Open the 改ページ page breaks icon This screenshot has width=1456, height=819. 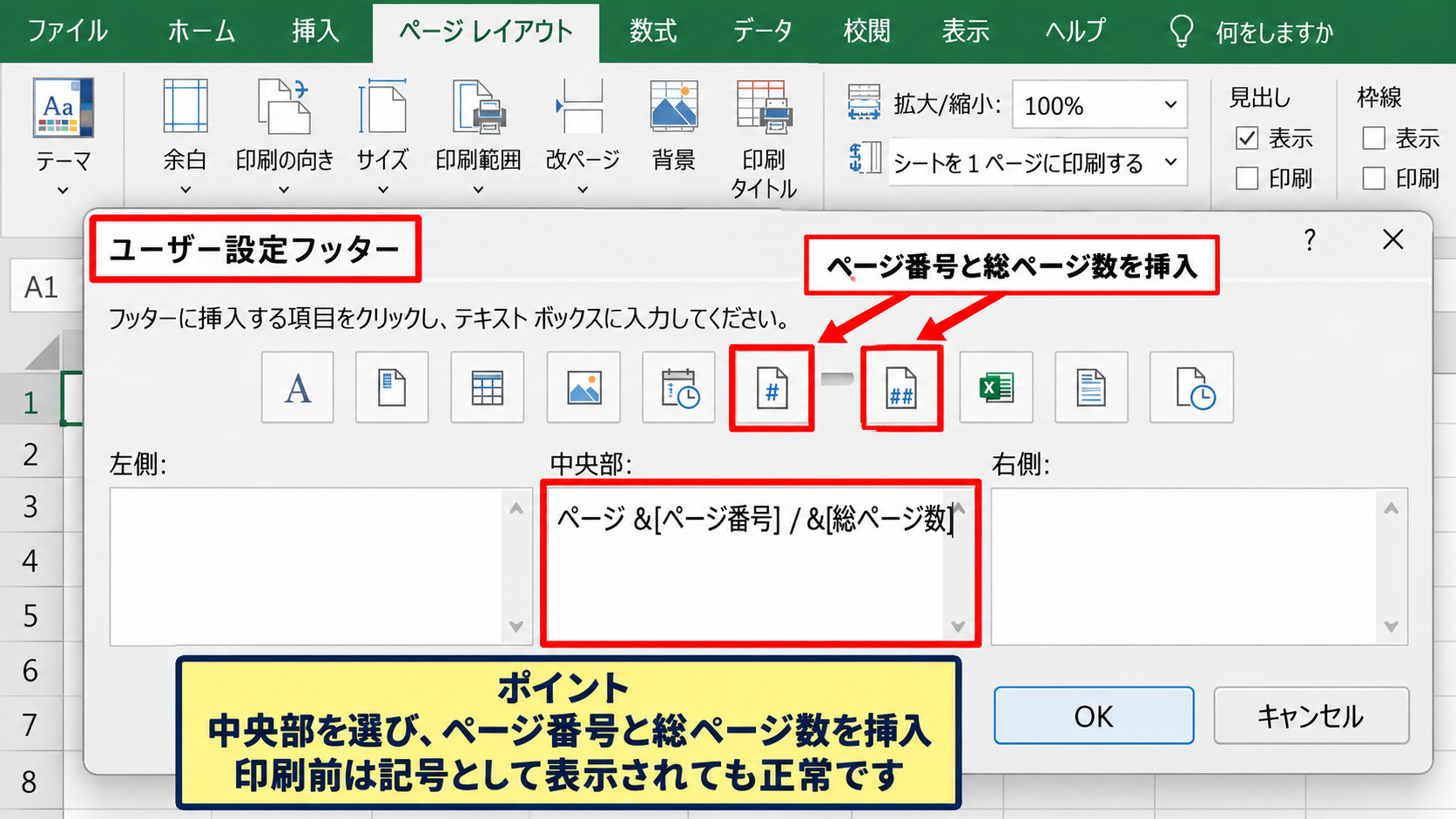[581, 106]
